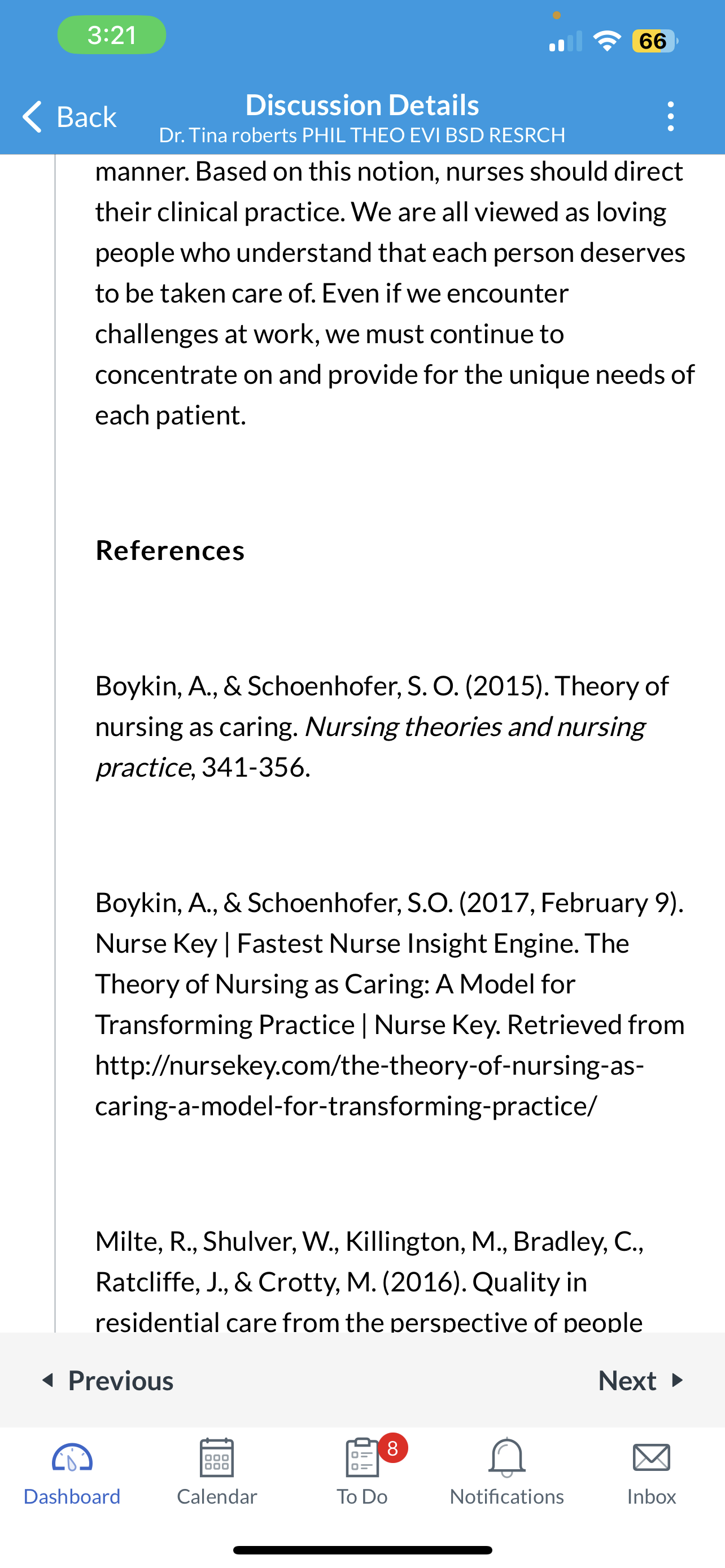
Task: Open the three-dot more options menu
Action: 670,116
